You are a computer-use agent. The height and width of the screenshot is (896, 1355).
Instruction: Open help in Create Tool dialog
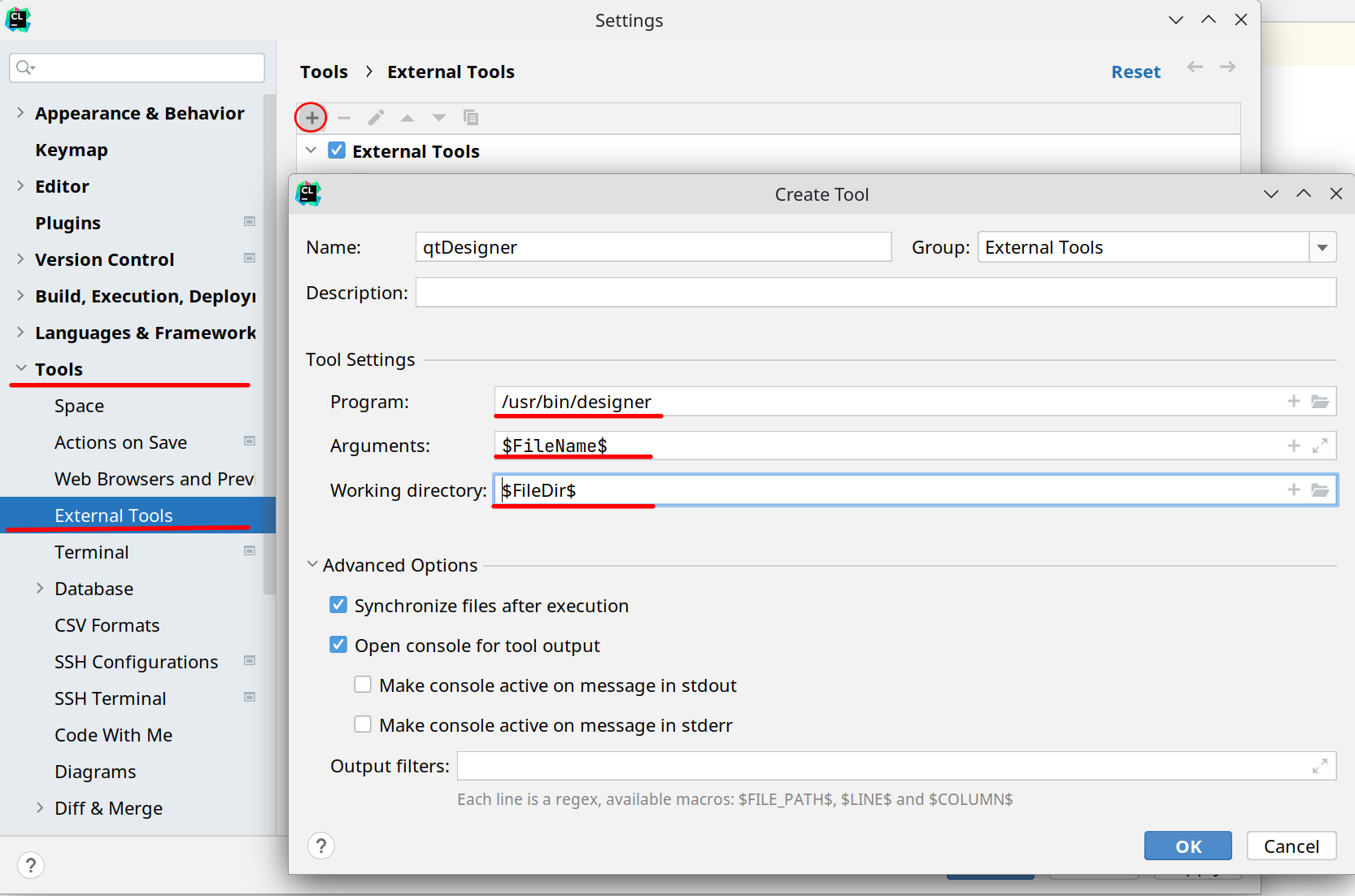pos(321,846)
